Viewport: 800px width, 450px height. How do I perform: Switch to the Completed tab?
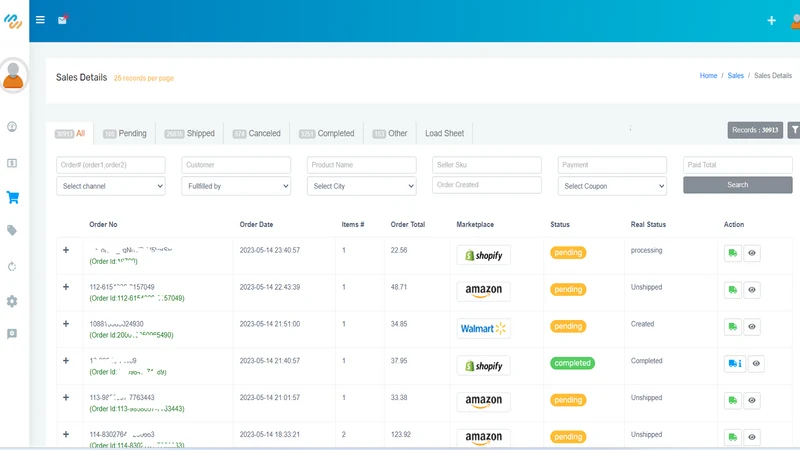327,133
